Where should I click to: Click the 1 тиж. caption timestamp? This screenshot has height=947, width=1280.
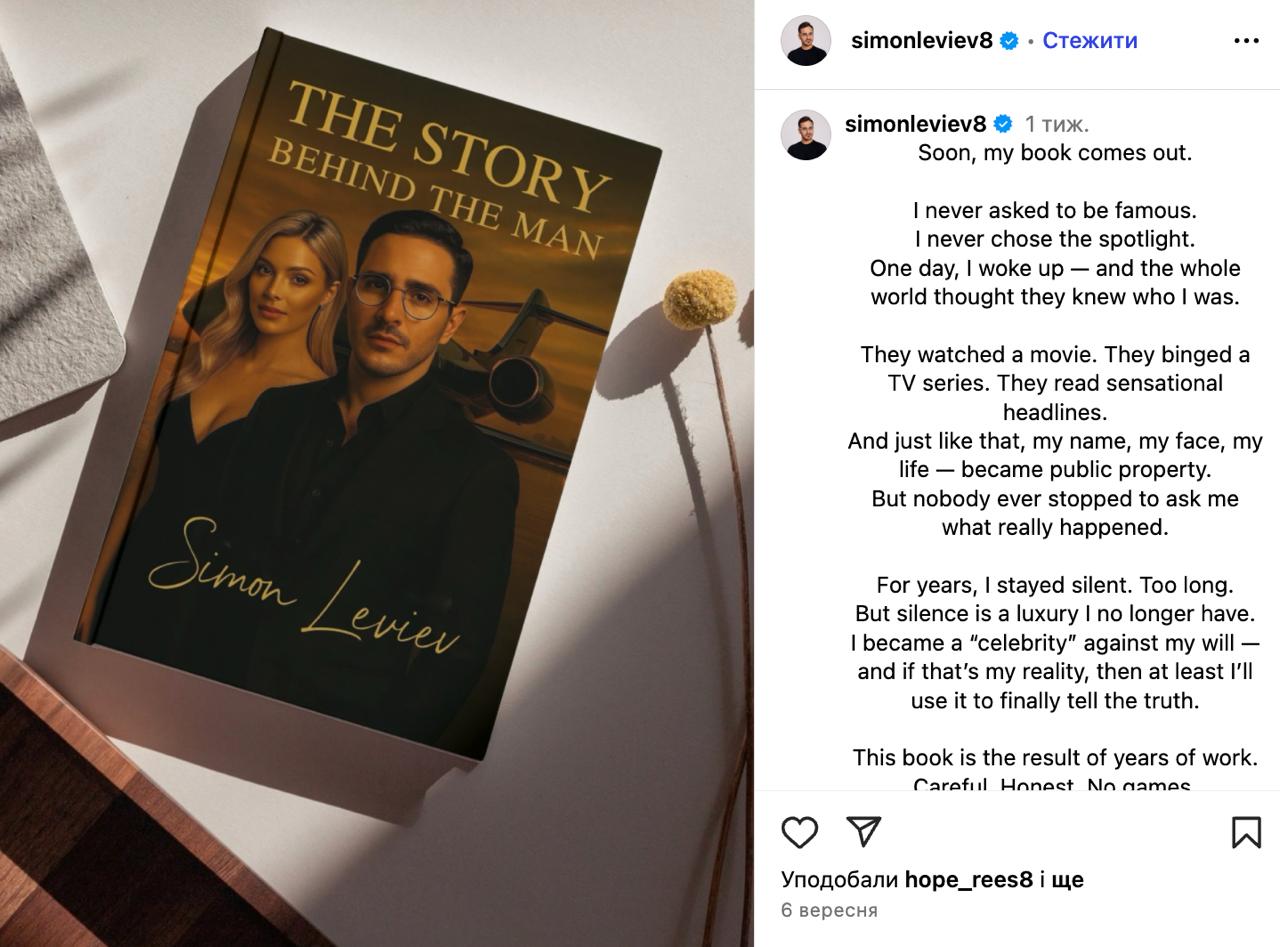point(1057,124)
